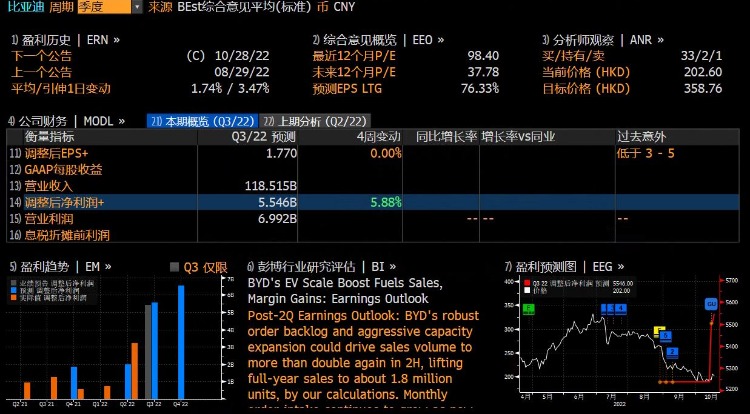Click previous announcement date 08/29/22
The height and width of the screenshot is (414, 750).
[x=242, y=72]
